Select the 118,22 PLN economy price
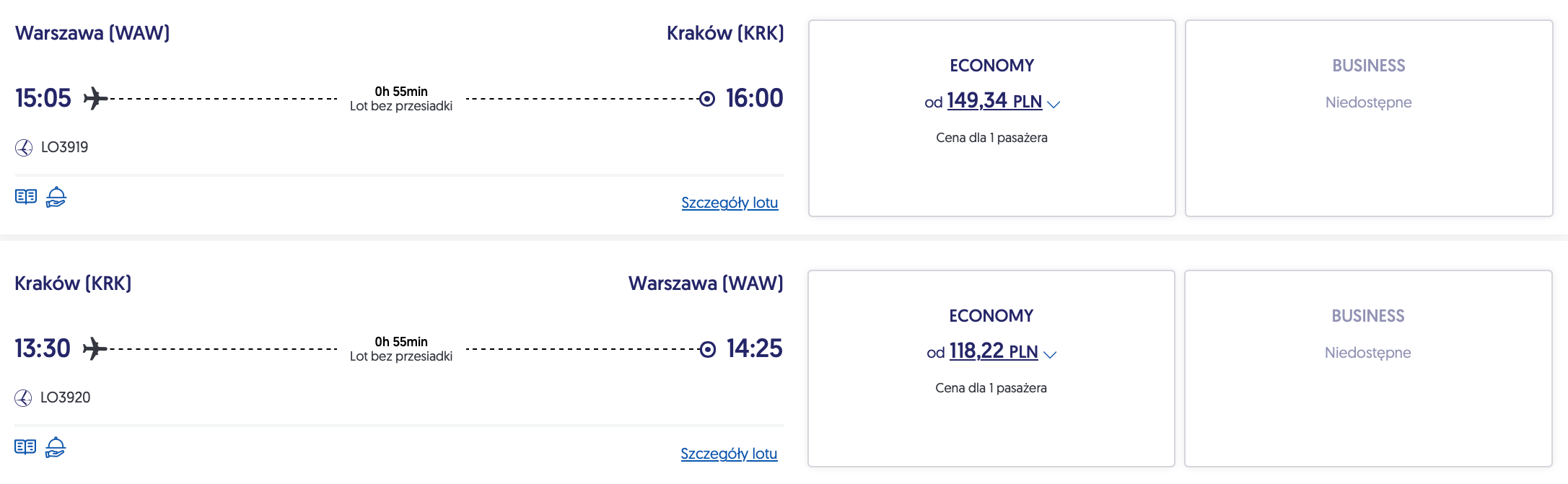 pos(993,351)
